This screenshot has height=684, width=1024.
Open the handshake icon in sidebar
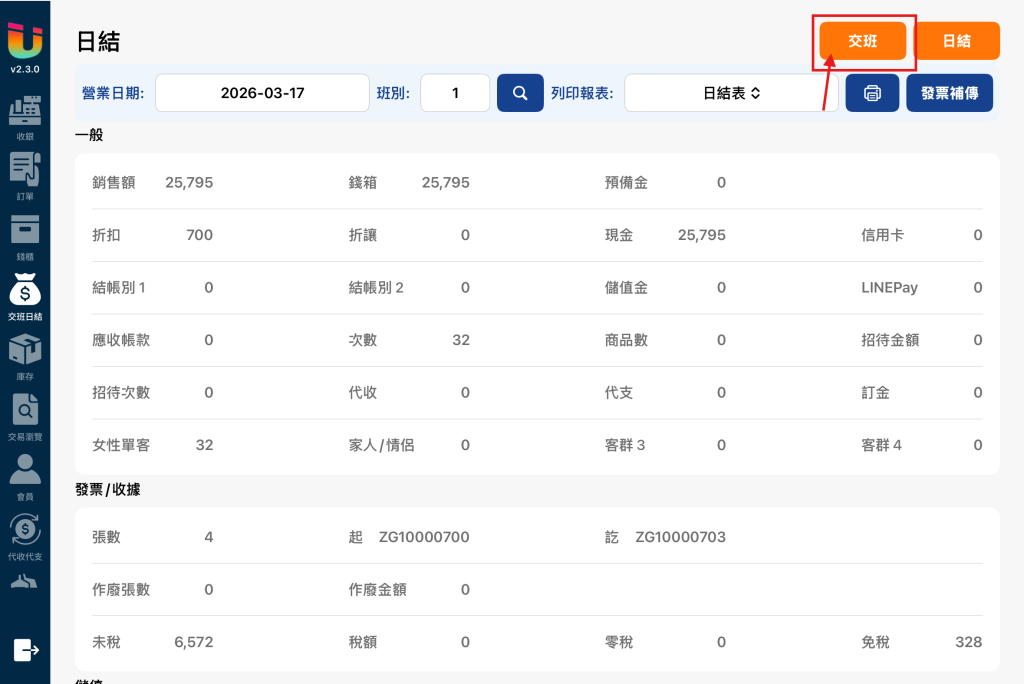pyautogui.click(x=24, y=581)
